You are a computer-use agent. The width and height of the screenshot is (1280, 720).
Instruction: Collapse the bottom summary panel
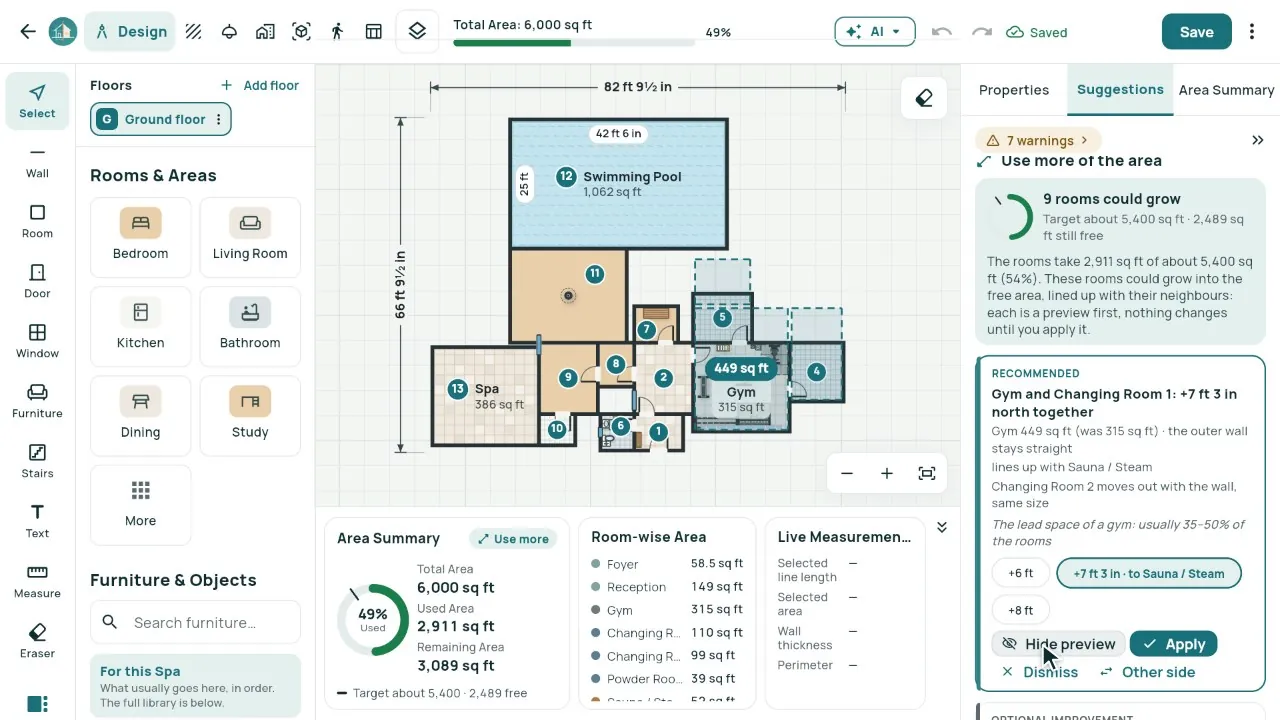pos(941,527)
